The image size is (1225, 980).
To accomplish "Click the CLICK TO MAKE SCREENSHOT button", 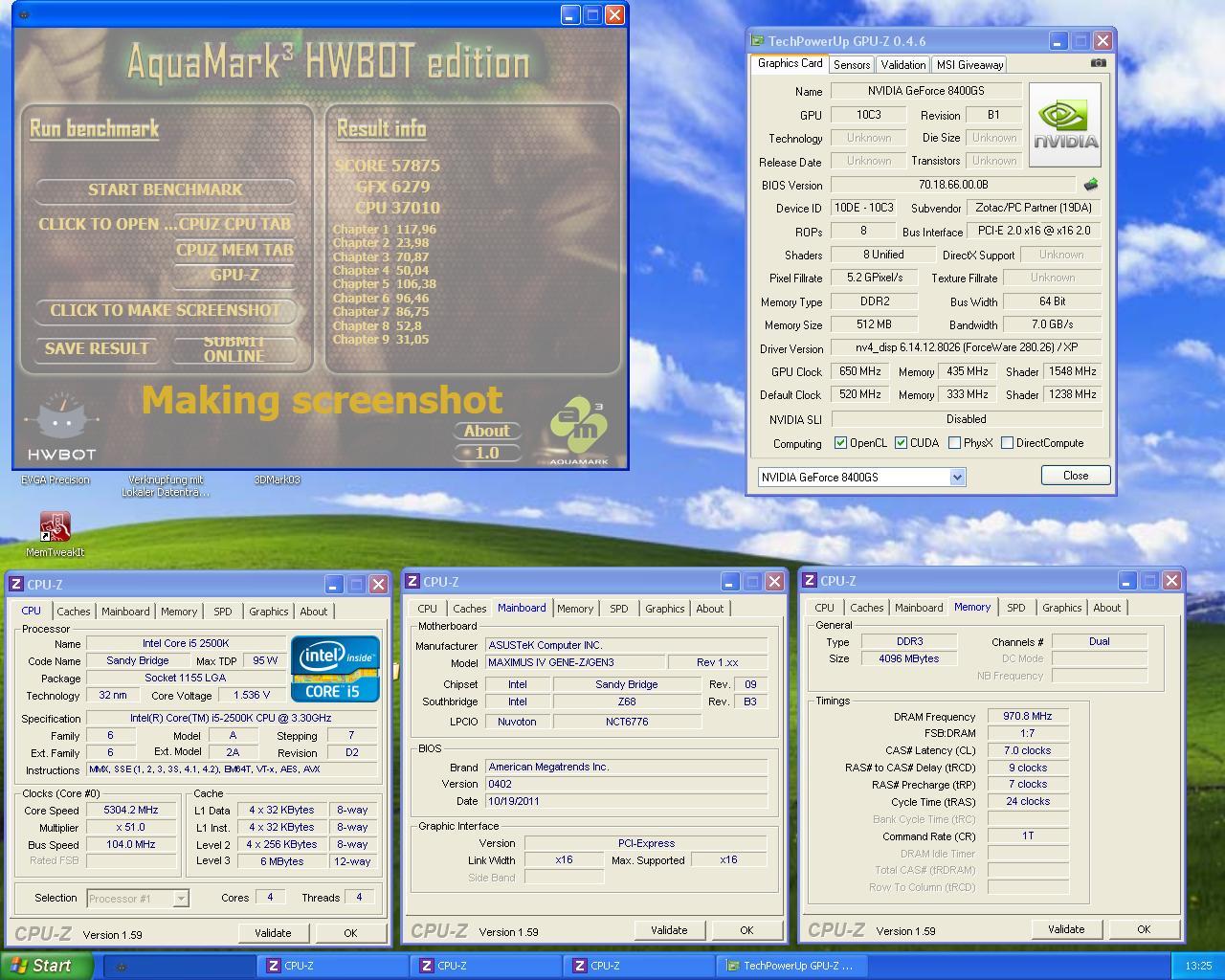I will [x=165, y=310].
